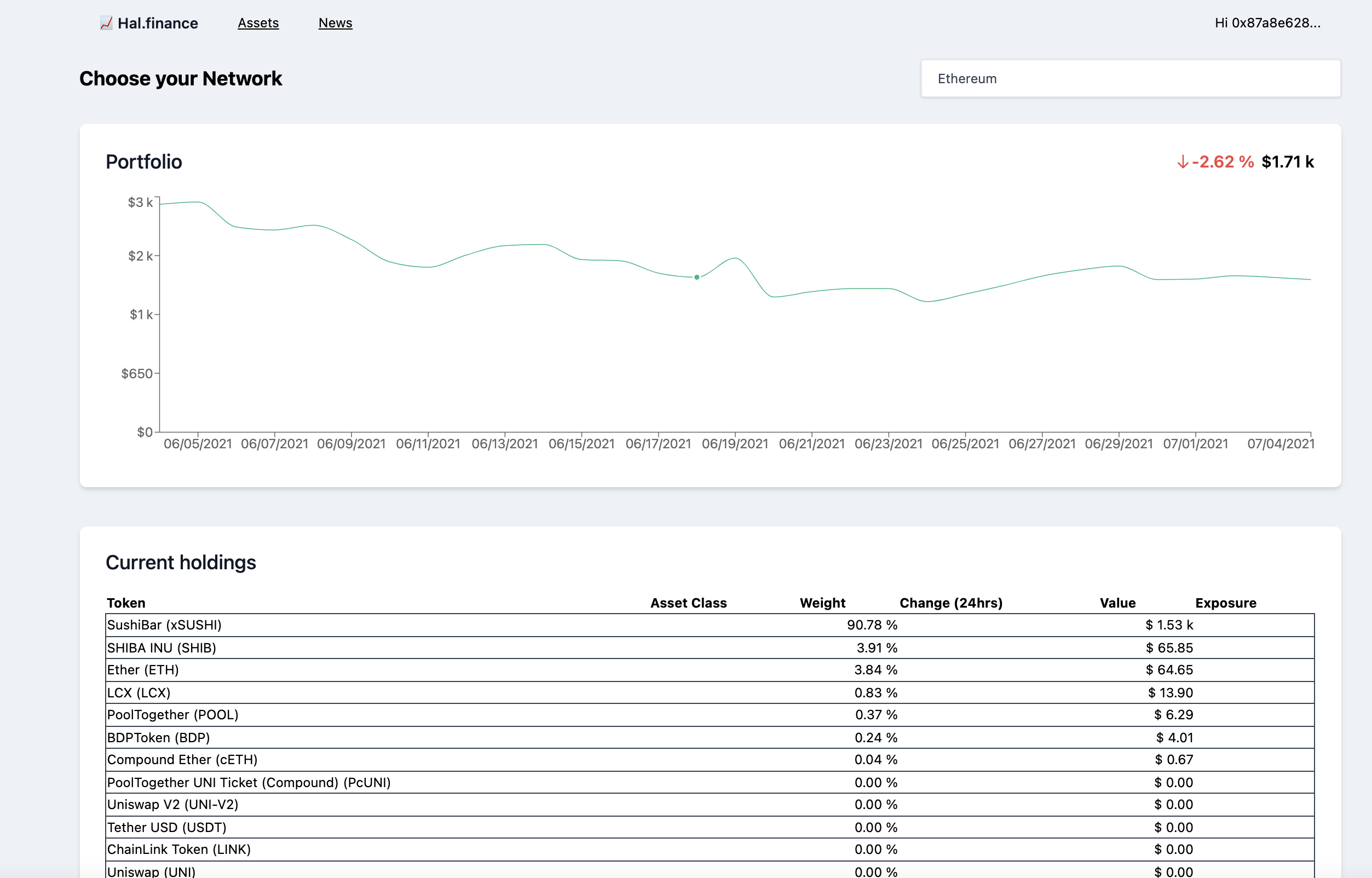Click the Hal.finance chart logo icon
1372x878 pixels.
(106, 23)
